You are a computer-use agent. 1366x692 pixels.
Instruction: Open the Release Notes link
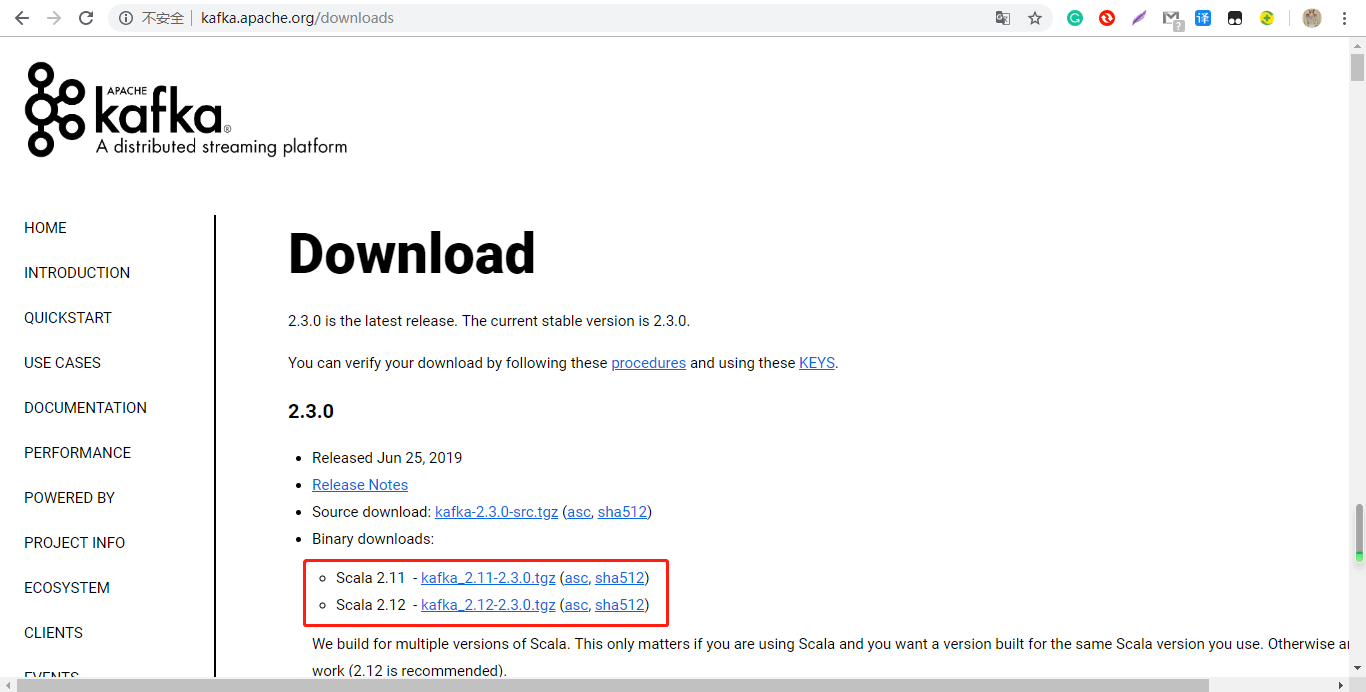[x=360, y=485]
